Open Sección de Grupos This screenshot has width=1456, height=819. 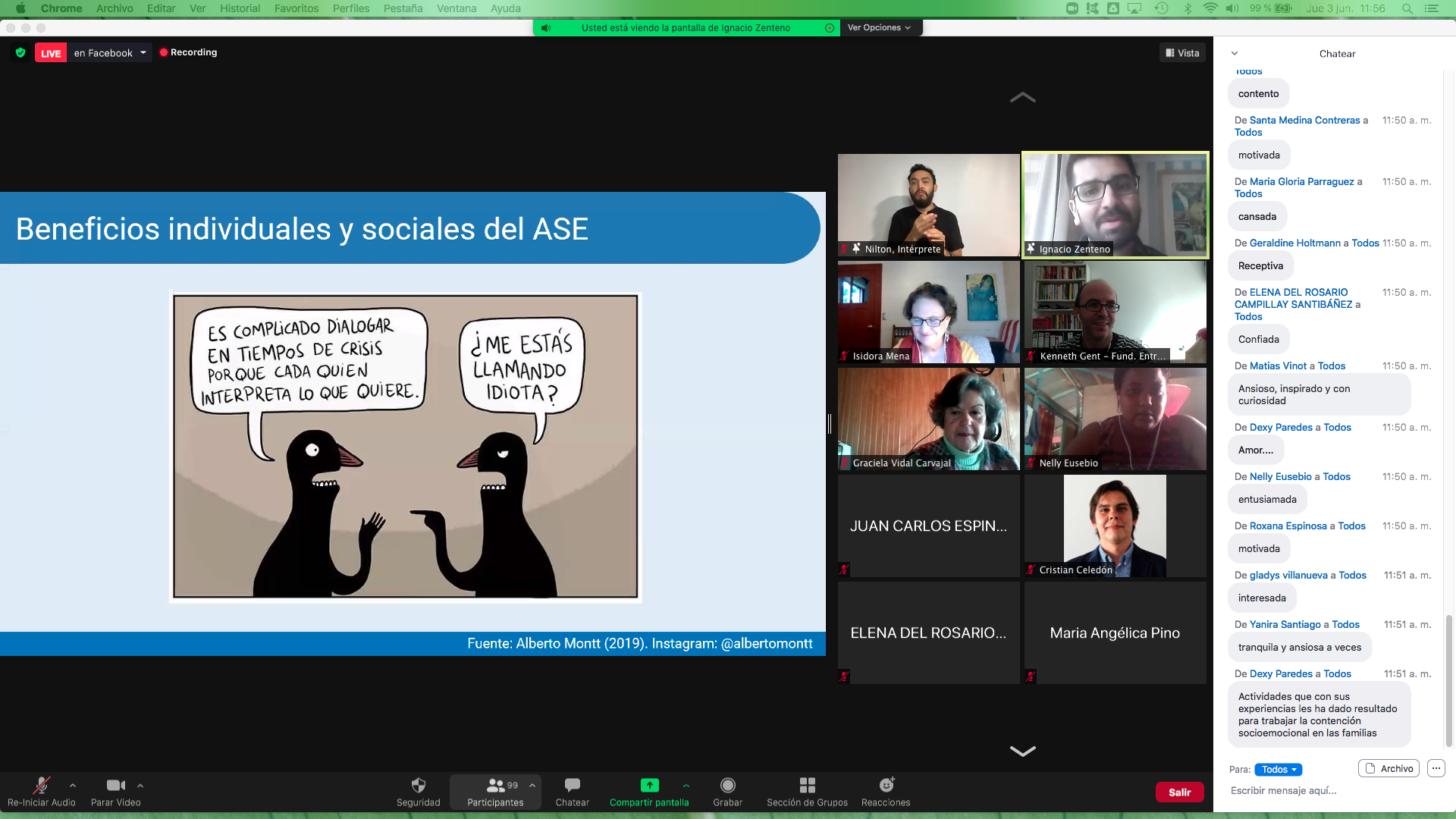pos(807,786)
